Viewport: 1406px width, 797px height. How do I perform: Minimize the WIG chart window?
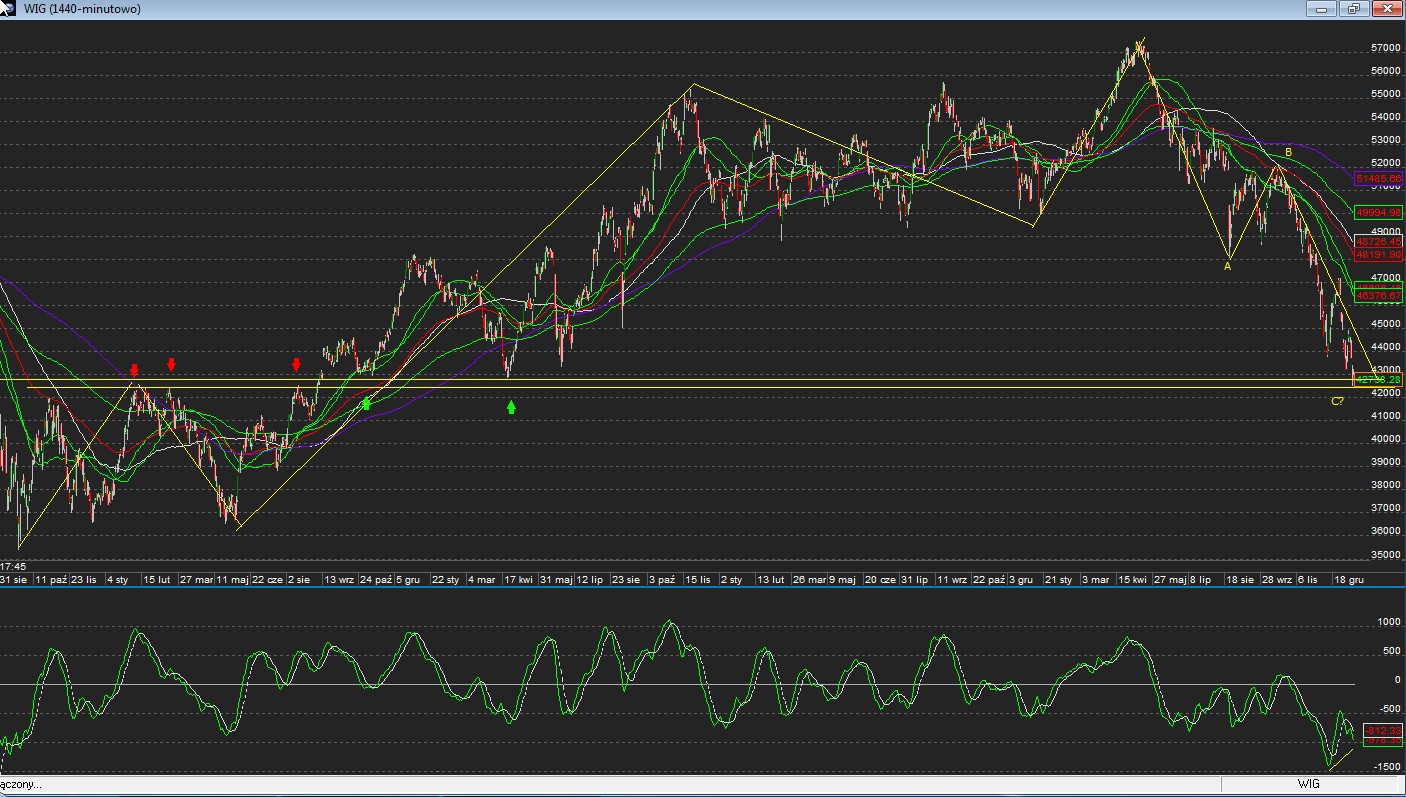[1322, 9]
